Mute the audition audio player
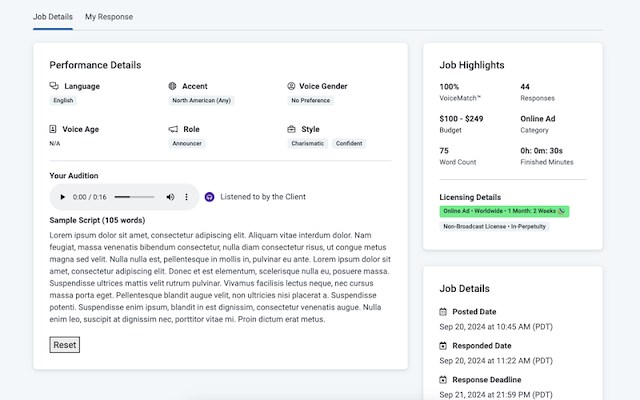Screen dimensions: 640x400 [170, 197]
